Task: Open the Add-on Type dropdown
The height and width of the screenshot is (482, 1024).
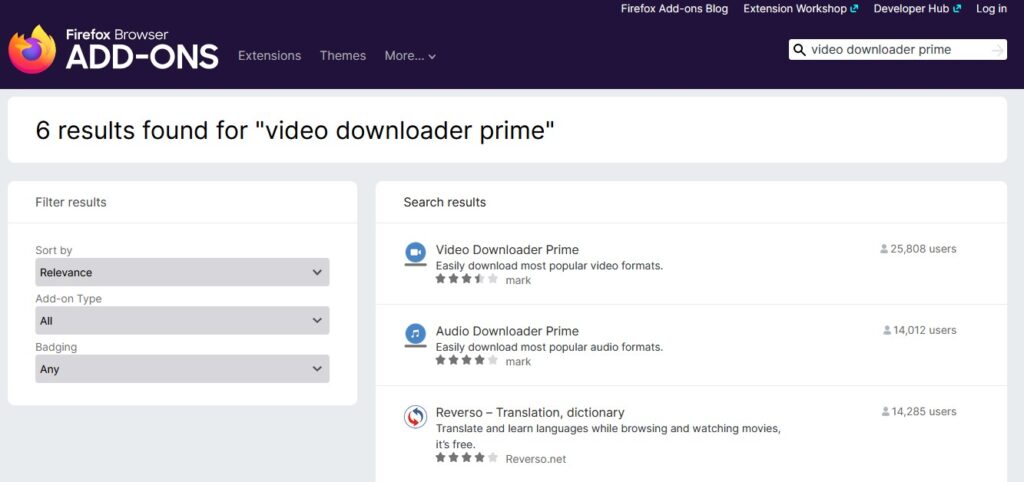Action: click(x=182, y=321)
